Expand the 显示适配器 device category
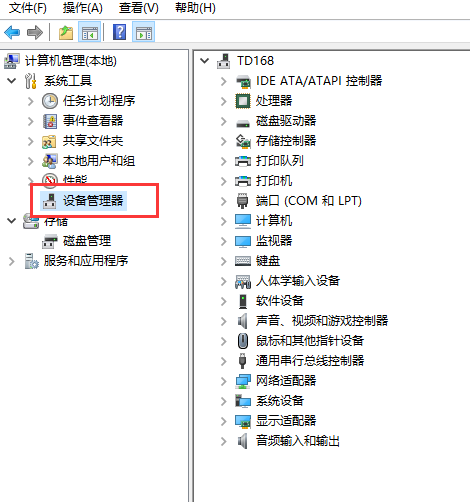Screen dimensions: 470x502 pos(224,421)
